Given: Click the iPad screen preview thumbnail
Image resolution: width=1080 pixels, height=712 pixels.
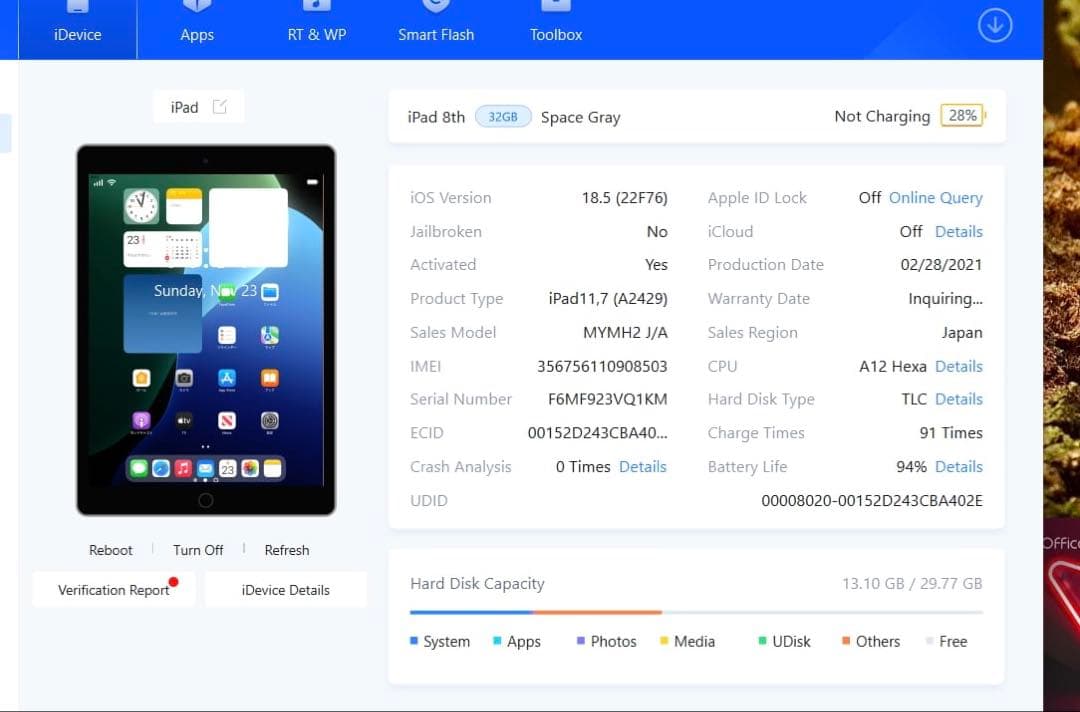Looking at the screenshot, I should pos(206,330).
